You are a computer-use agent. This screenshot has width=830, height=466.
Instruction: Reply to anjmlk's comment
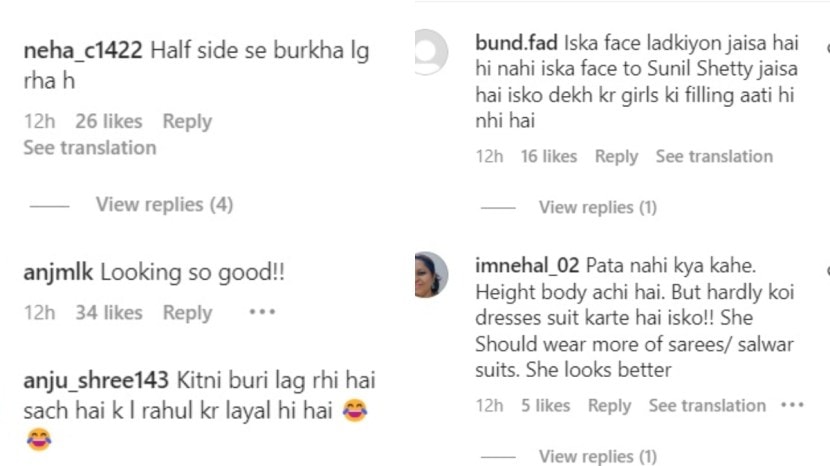click(x=187, y=313)
